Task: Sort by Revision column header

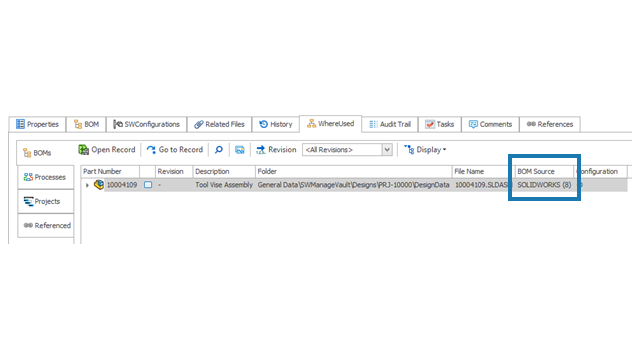Action: [174, 171]
